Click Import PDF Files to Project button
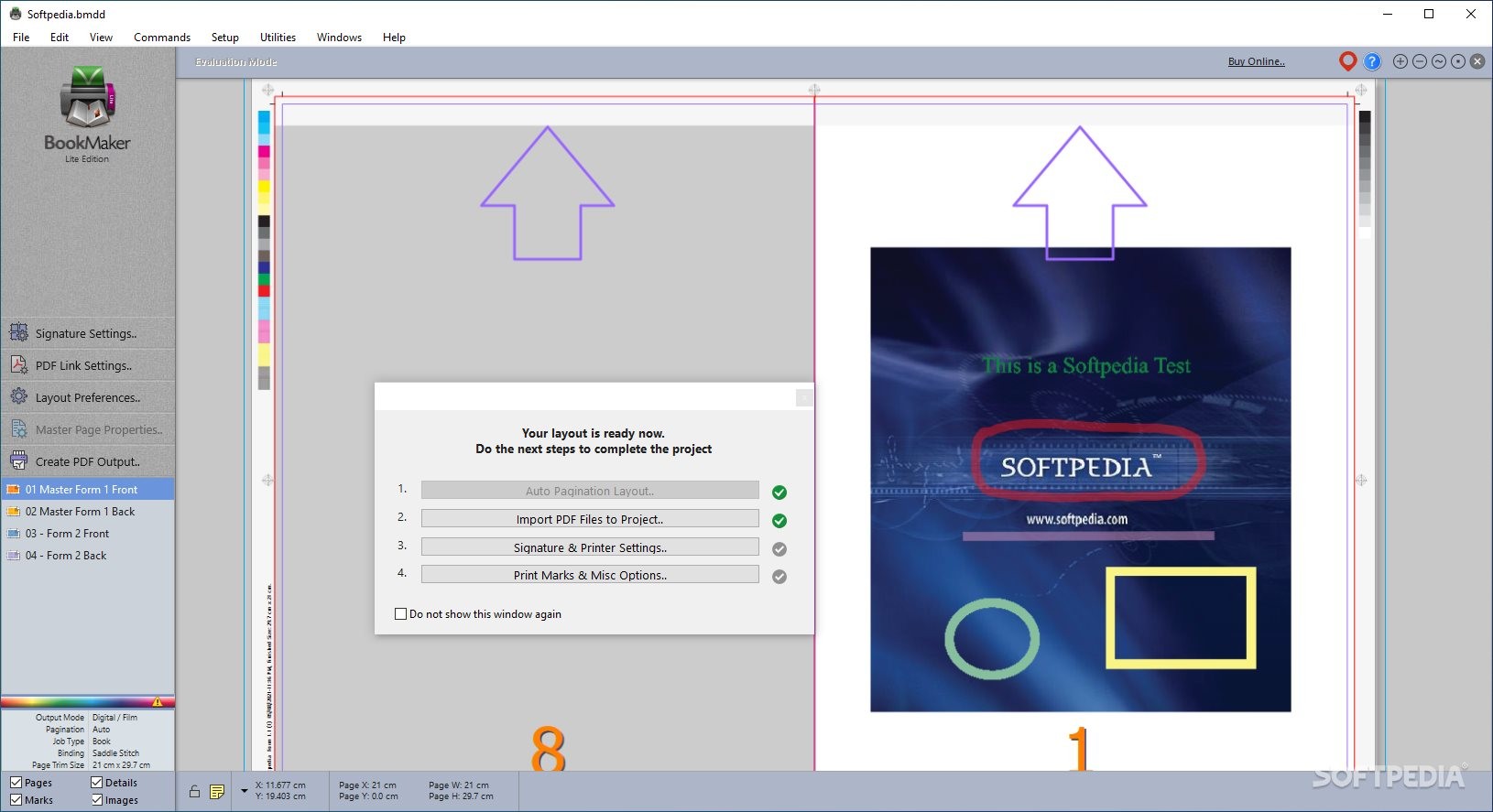 point(590,519)
